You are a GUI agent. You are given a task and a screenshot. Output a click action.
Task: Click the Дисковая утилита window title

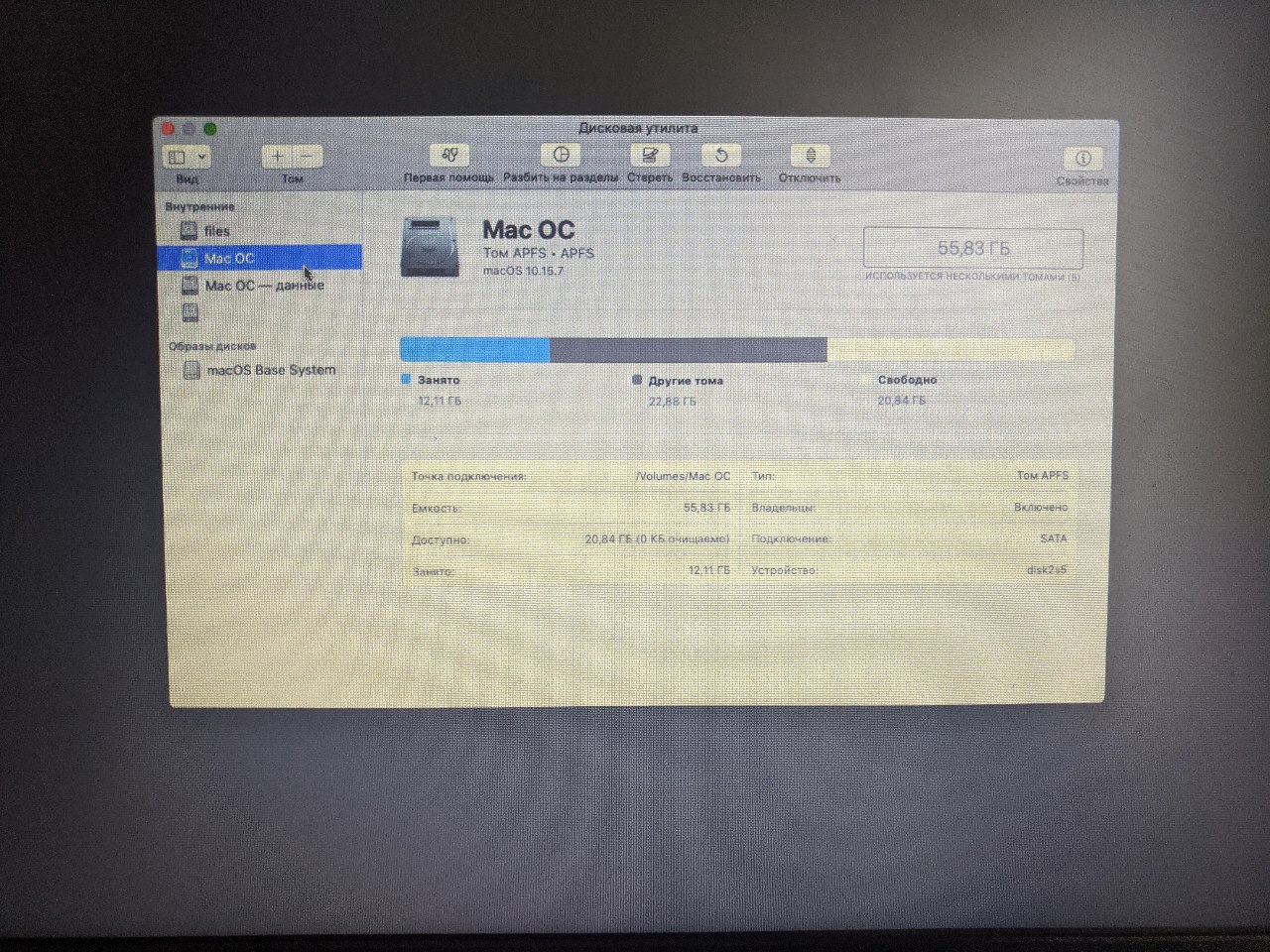pyautogui.click(x=638, y=128)
